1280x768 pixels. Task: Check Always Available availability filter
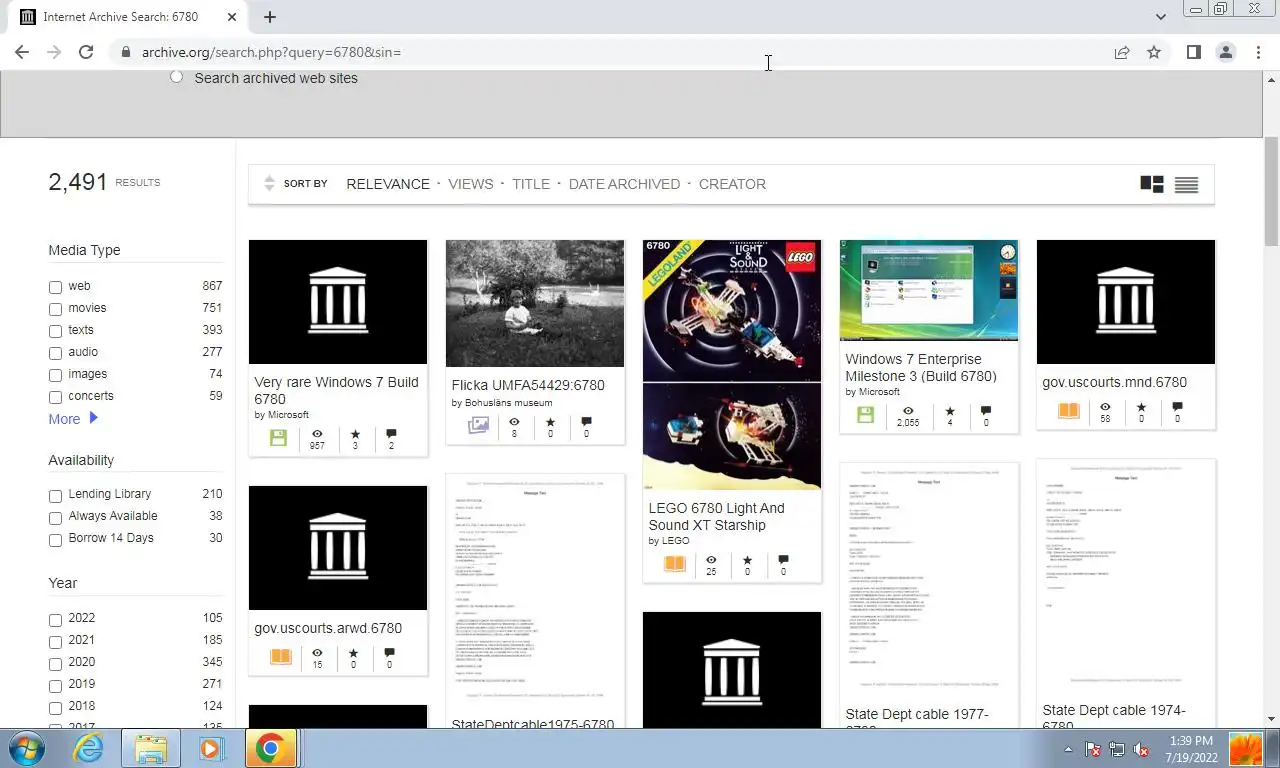click(56, 518)
